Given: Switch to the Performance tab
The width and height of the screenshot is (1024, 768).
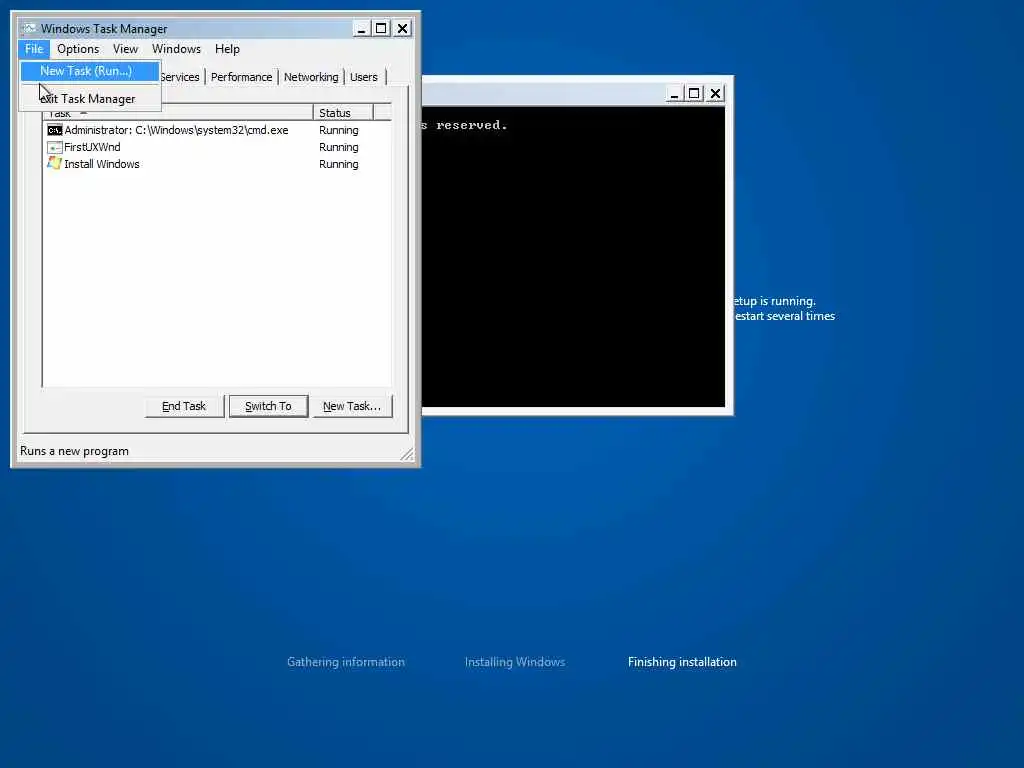Looking at the screenshot, I should tap(241, 77).
